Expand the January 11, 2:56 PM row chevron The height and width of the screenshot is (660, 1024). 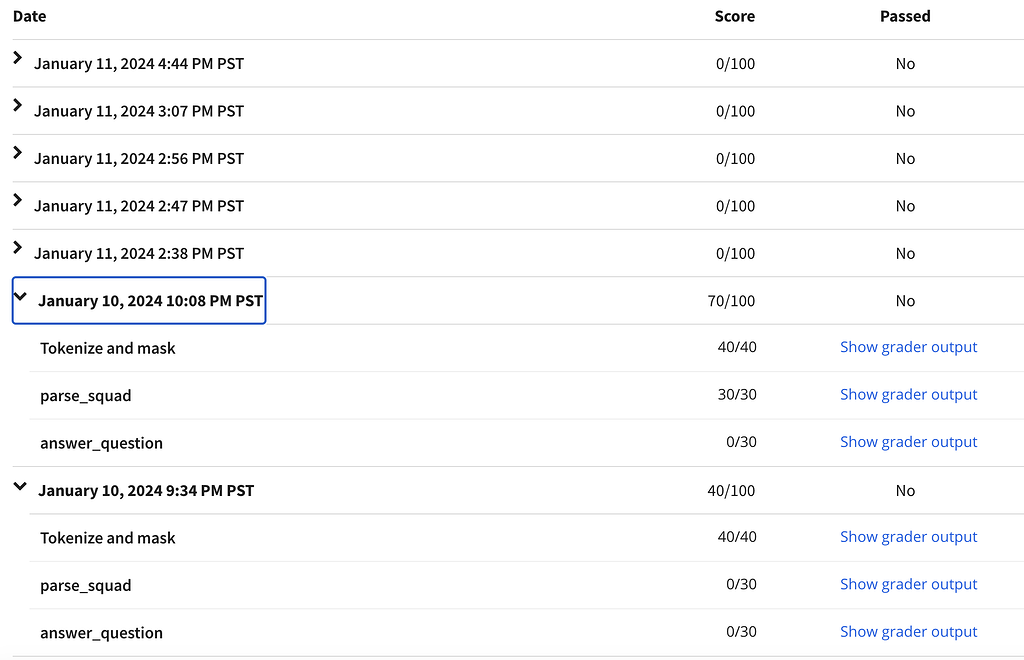17,154
